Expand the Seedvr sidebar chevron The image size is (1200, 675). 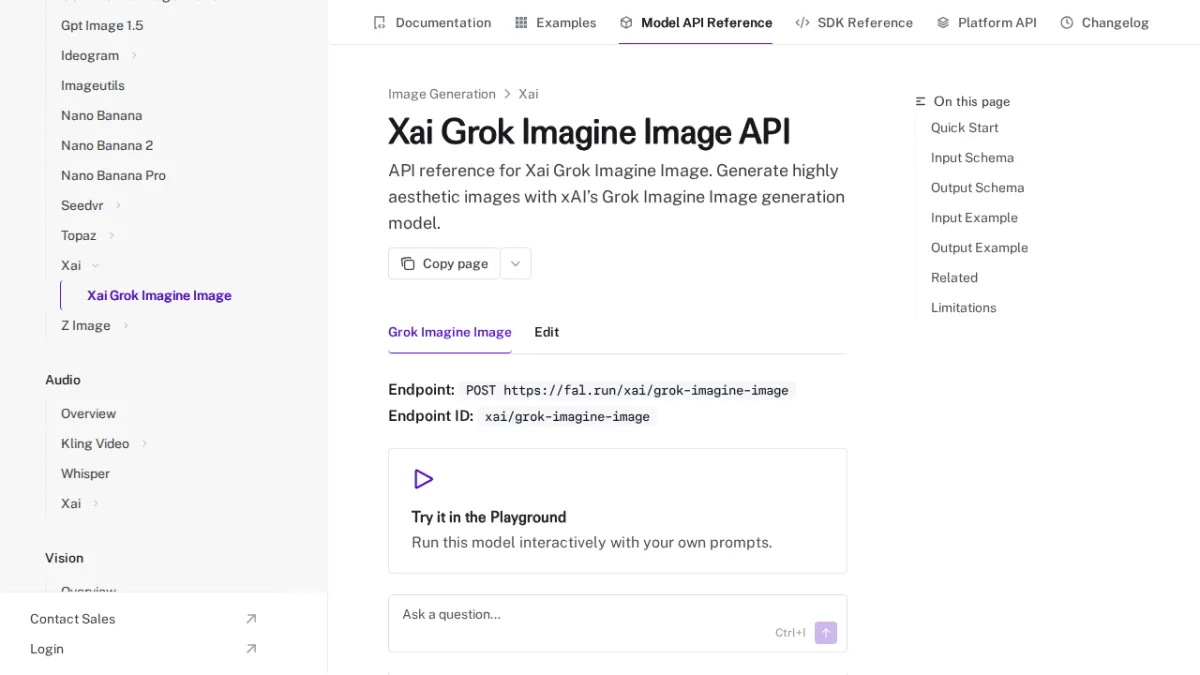[118, 205]
